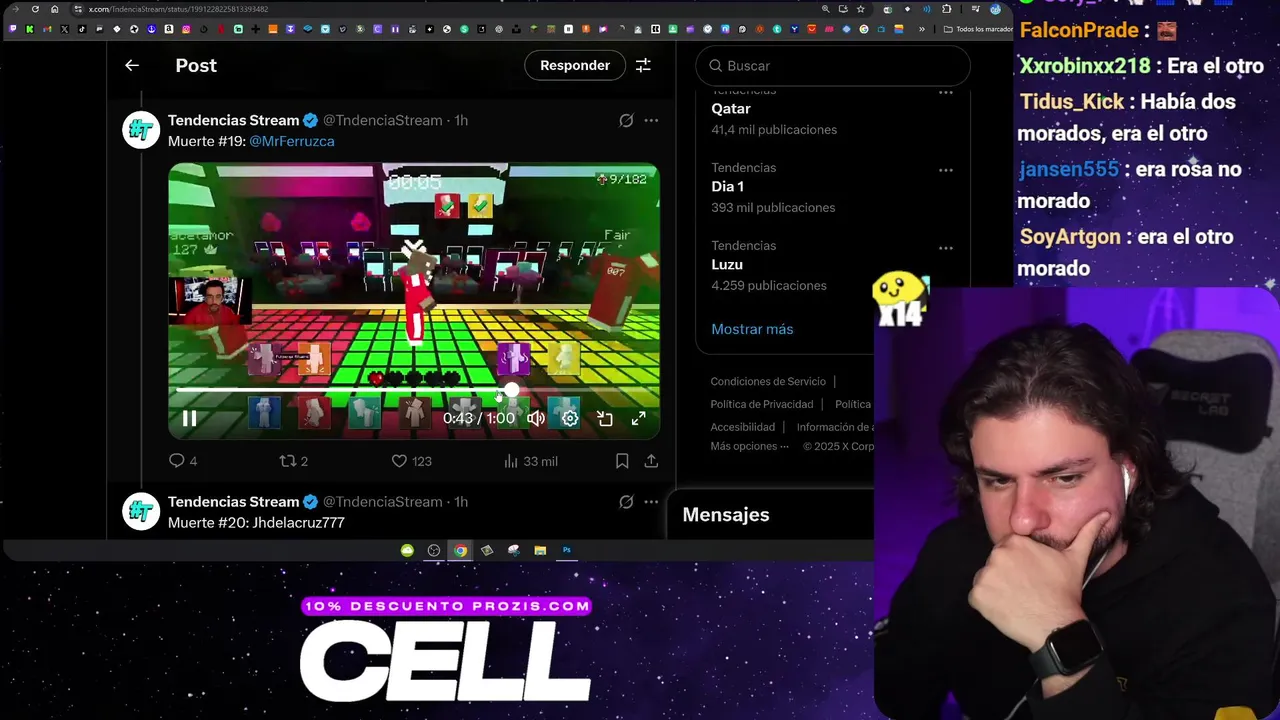Go to Chrome home page button
Viewport: 1280px width, 720px height.
pyautogui.click(x=54, y=9)
